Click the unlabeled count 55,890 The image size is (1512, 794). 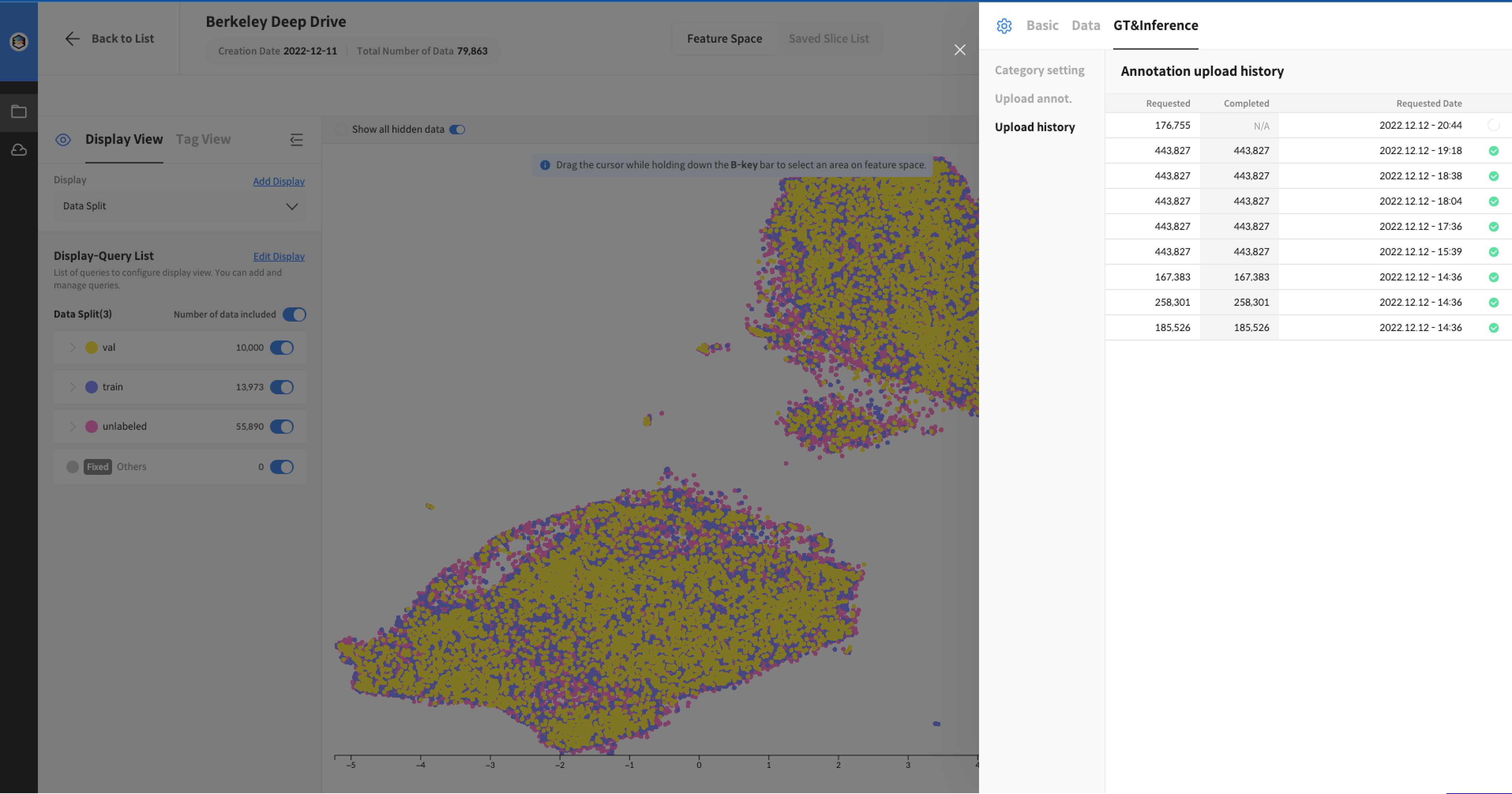point(249,427)
